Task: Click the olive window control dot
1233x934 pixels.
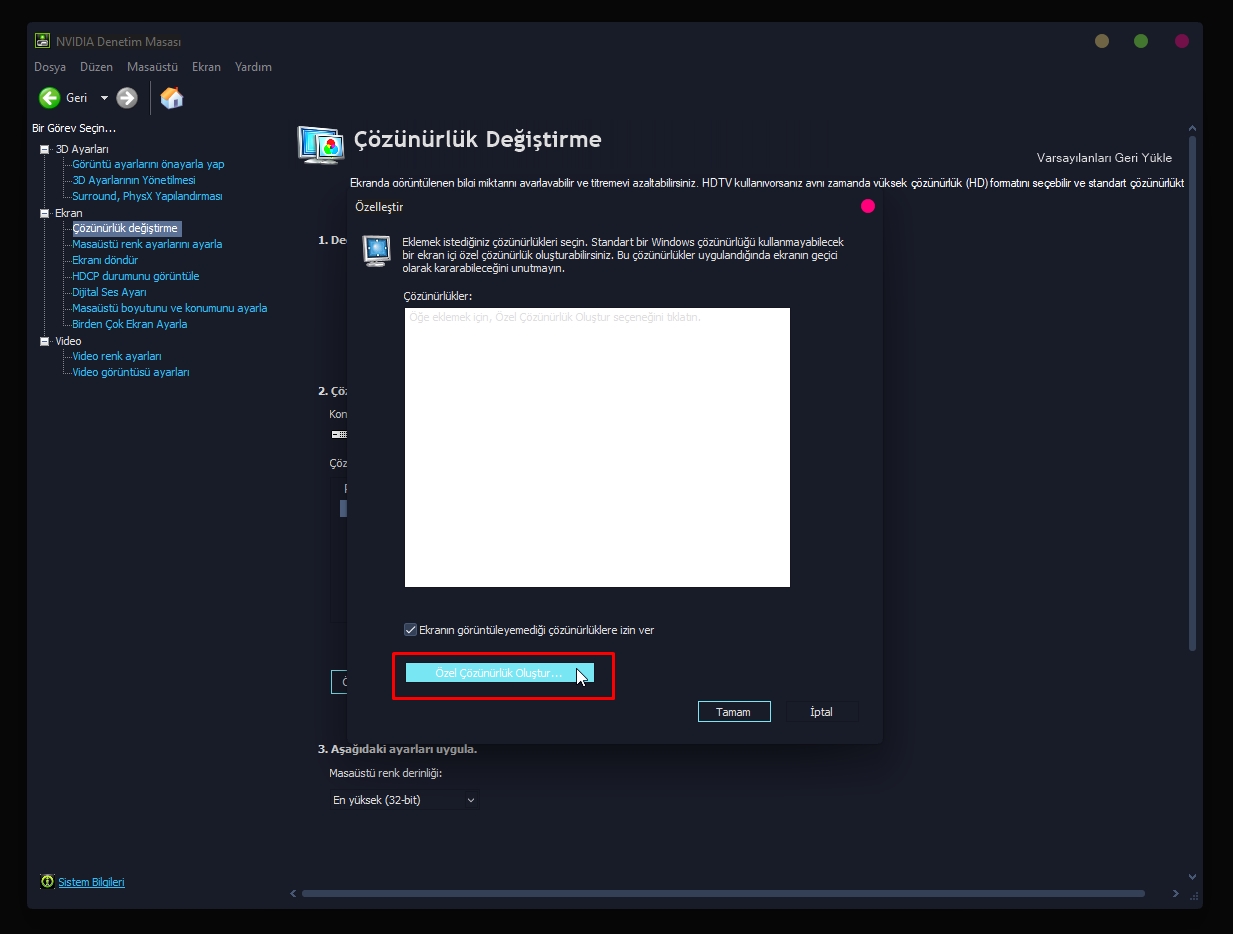Action: 1102,41
